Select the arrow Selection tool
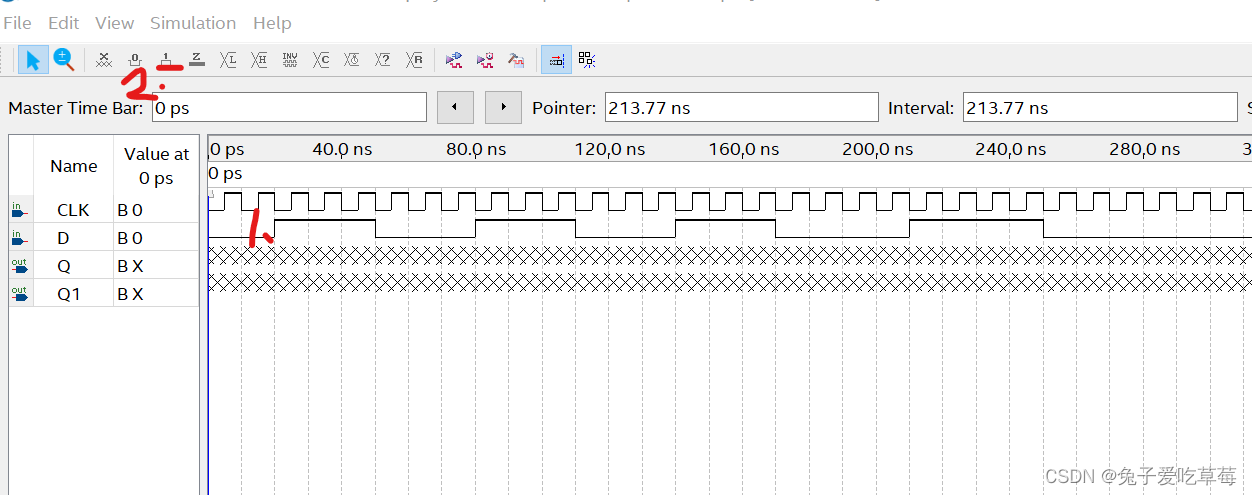The height and width of the screenshot is (495, 1252). pyautogui.click(x=32, y=60)
